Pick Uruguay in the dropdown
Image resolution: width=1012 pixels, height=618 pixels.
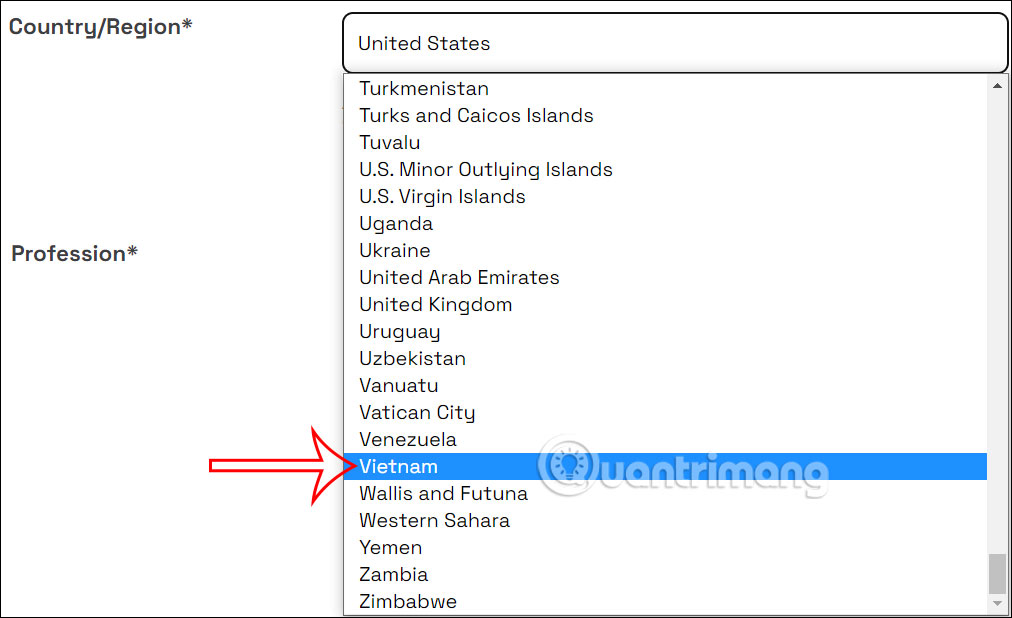[x=400, y=332]
